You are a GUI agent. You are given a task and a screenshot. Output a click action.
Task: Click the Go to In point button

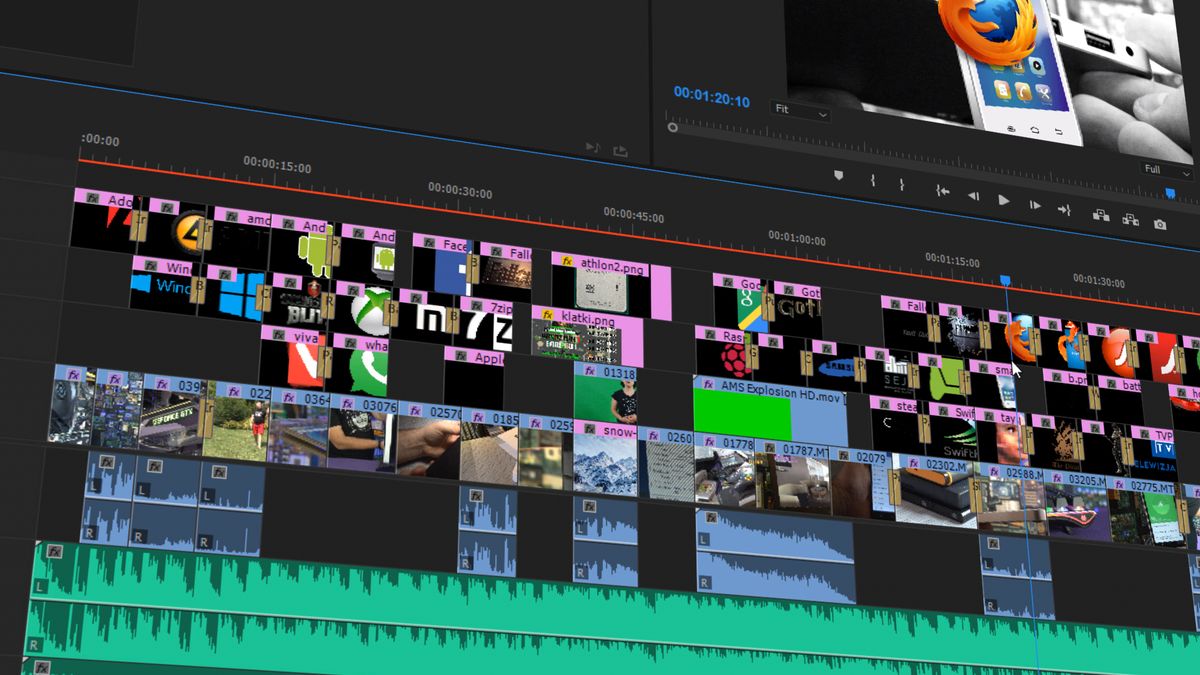(x=942, y=190)
